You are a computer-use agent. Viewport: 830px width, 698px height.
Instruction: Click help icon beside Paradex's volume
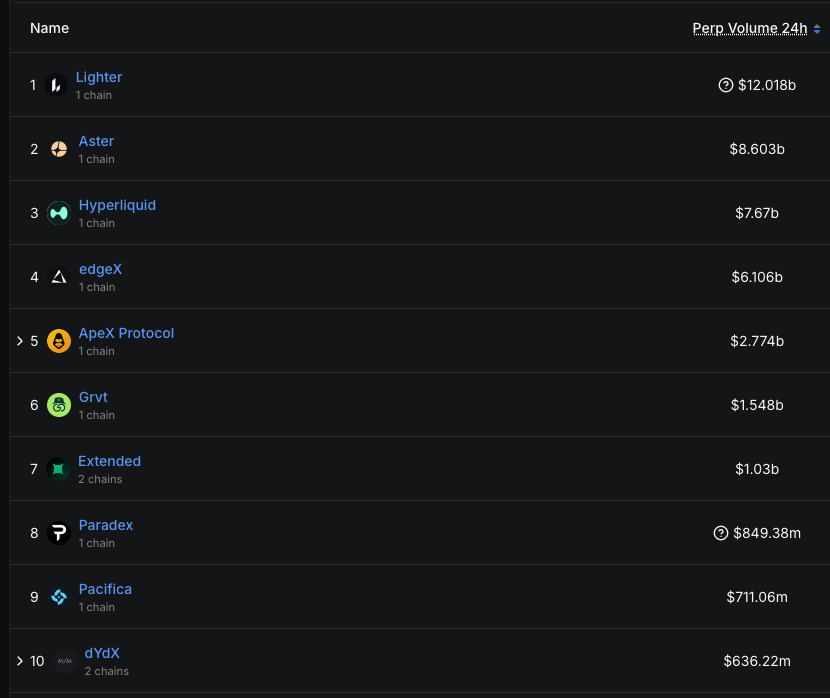click(721, 533)
